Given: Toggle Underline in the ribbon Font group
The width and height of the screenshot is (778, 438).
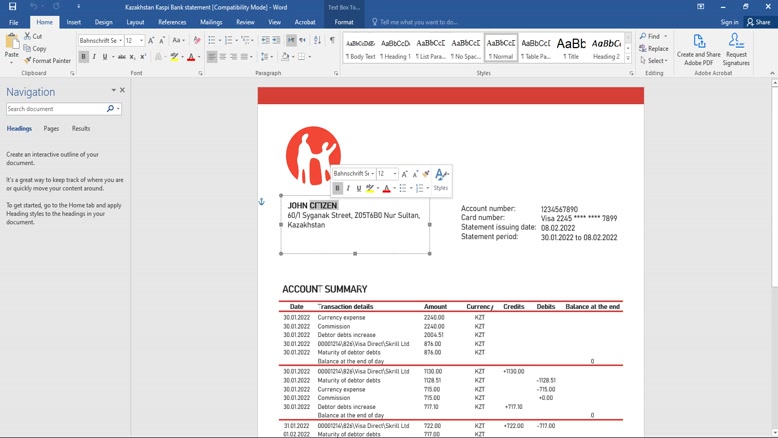Looking at the screenshot, I should click(105, 57).
